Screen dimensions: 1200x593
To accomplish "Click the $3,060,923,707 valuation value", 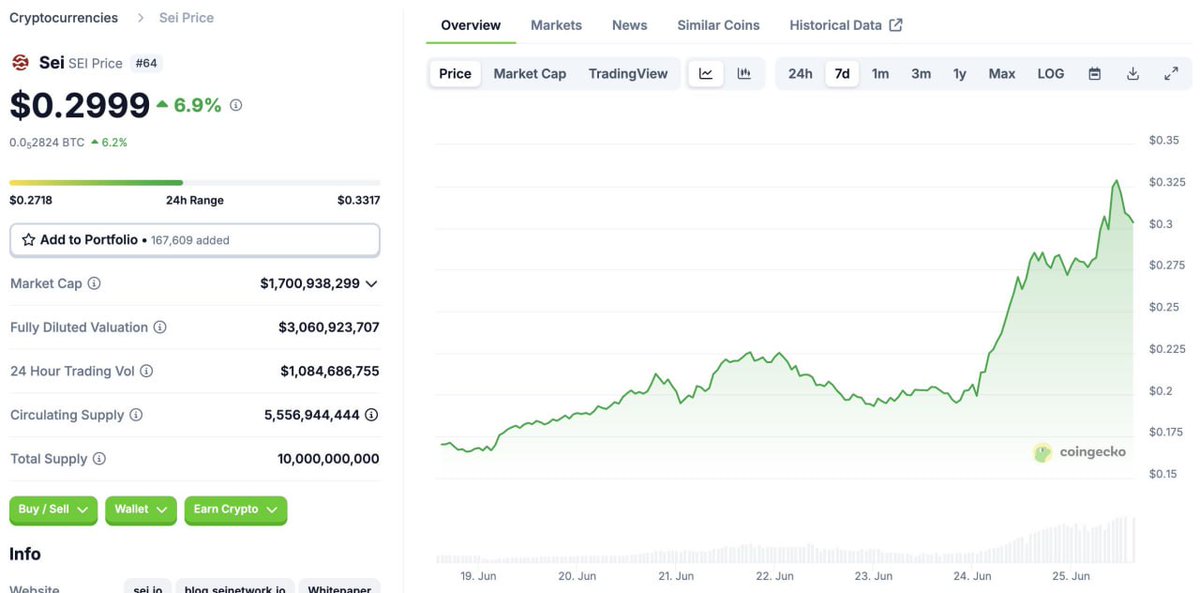I will pos(329,328).
